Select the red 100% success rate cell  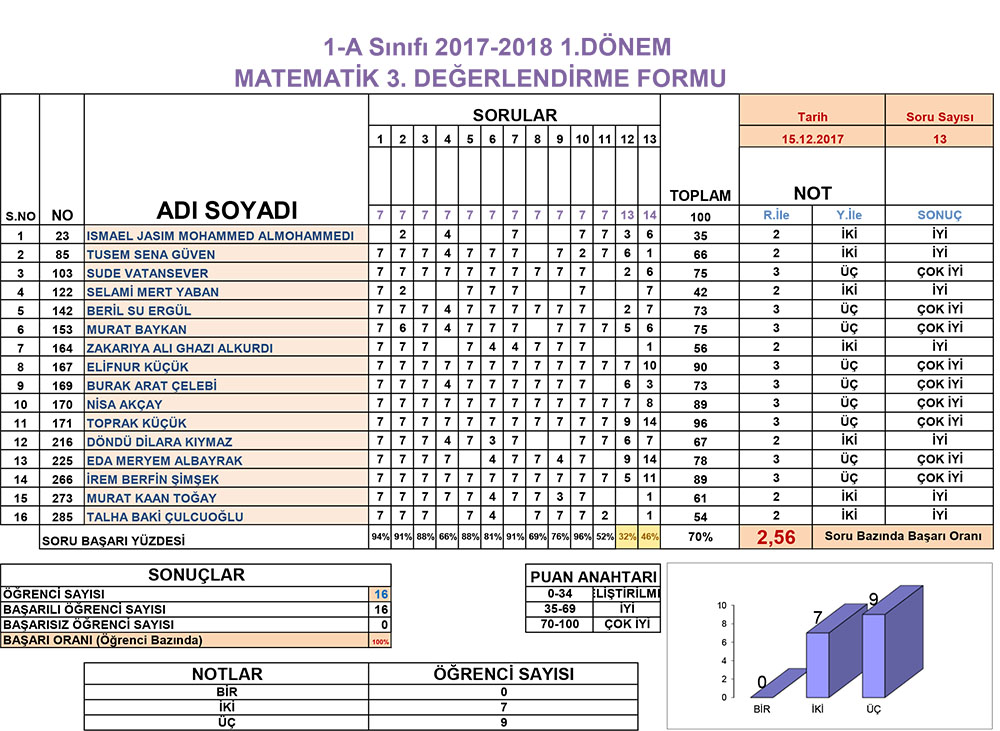tap(380, 641)
